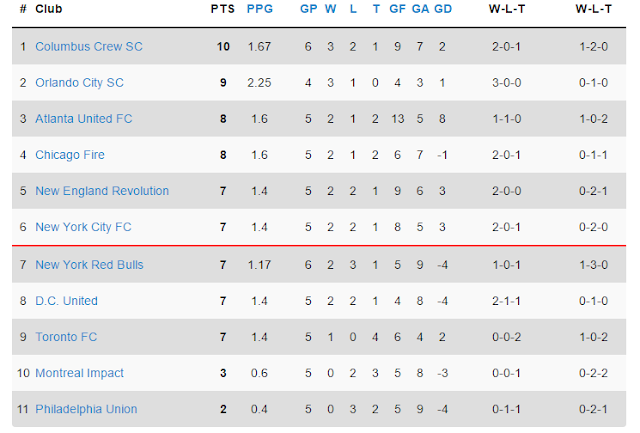This screenshot has width=640, height=433.
Task: Sort table by GF goals-for header
Action: tap(397, 9)
